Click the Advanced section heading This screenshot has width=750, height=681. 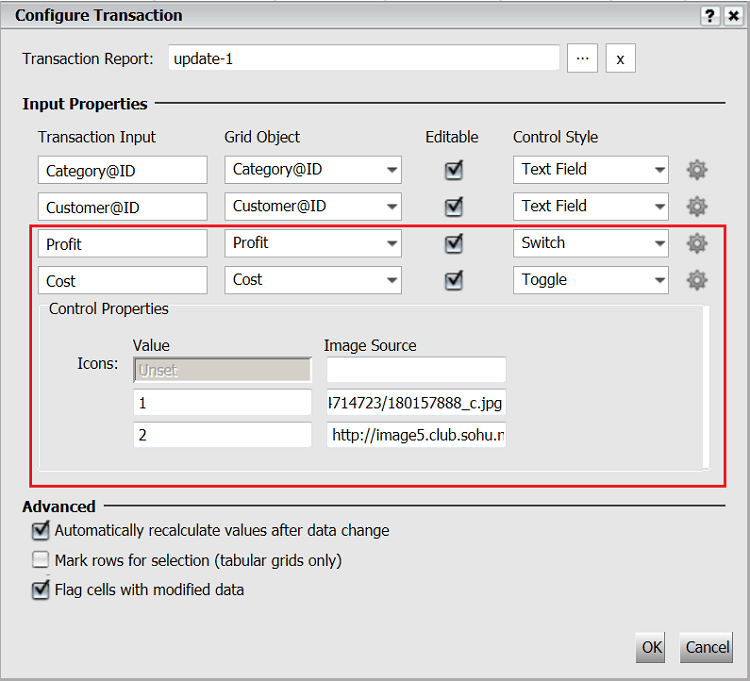click(x=59, y=506)
